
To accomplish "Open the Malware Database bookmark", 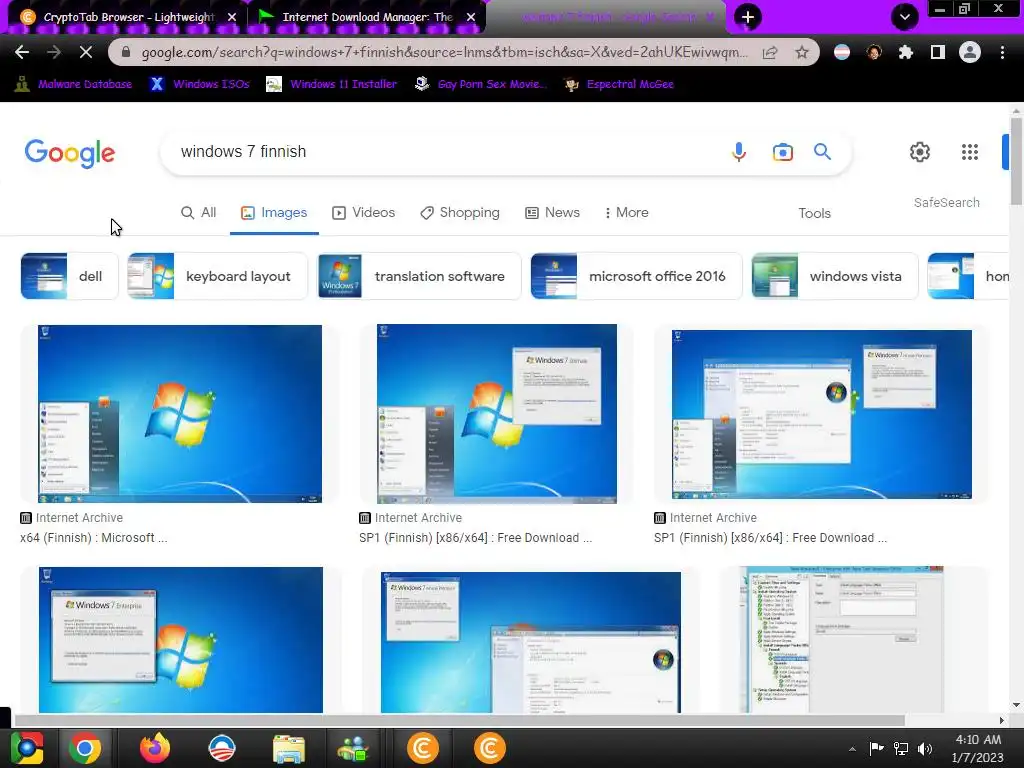I will [73, 84].
